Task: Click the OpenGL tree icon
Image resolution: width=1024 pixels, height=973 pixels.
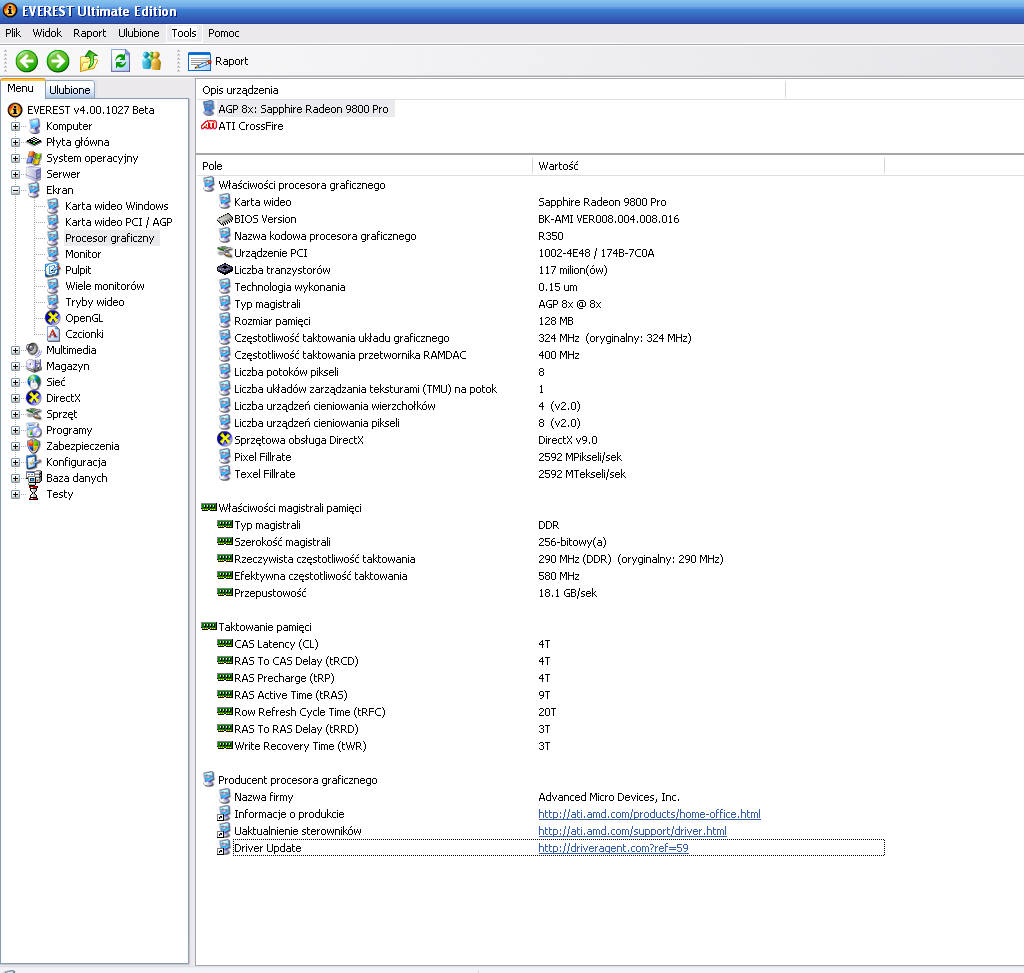Action: pyautogui.click(x=52, y=318)
